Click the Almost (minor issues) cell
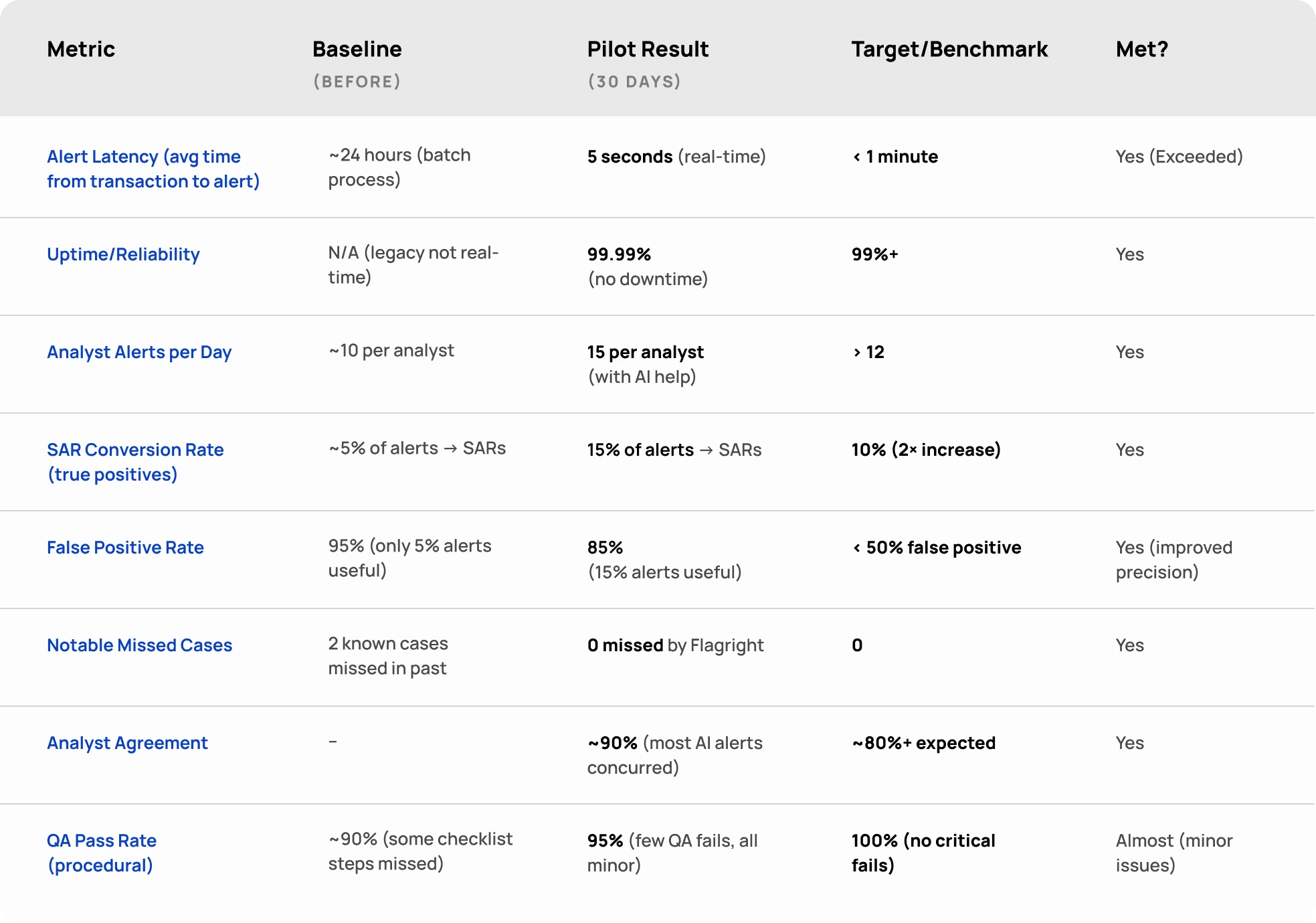Screen dimensions: 1316x923 [x=1173, y=853]
